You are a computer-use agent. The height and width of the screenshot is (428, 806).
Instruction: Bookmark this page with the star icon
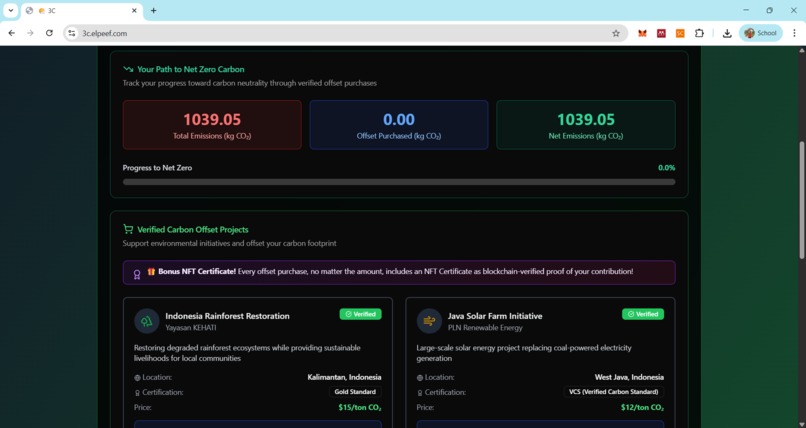[616, 33]
